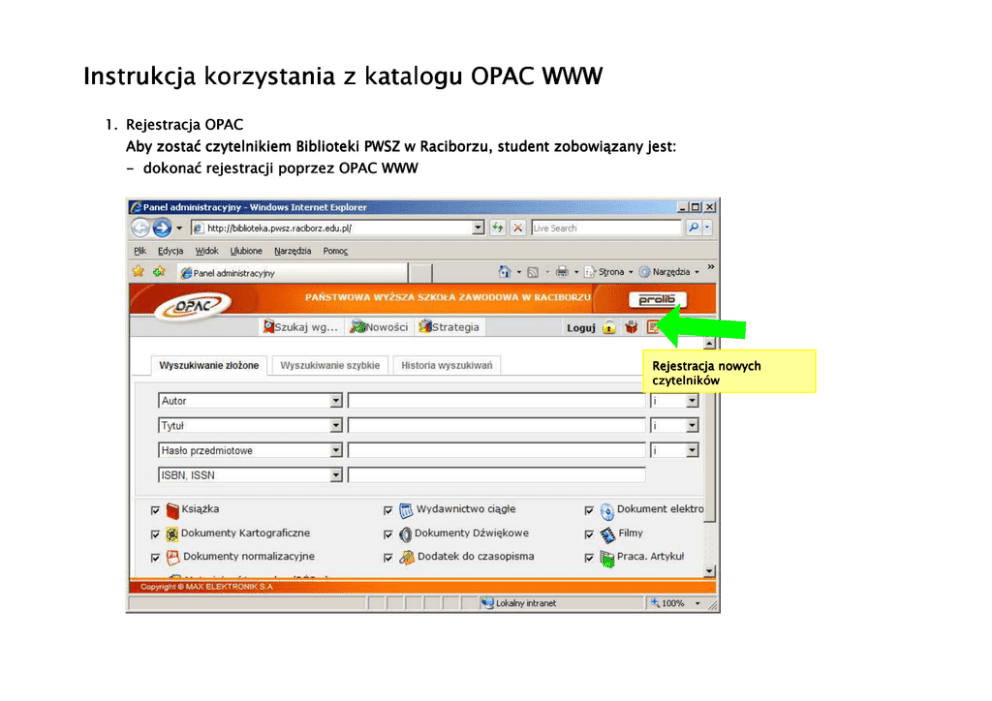Switch to Wyszukiwanie szybkie tab
The height and width of the screenshot is (701, 992).
pyautogui.click(x=330, y=366)
